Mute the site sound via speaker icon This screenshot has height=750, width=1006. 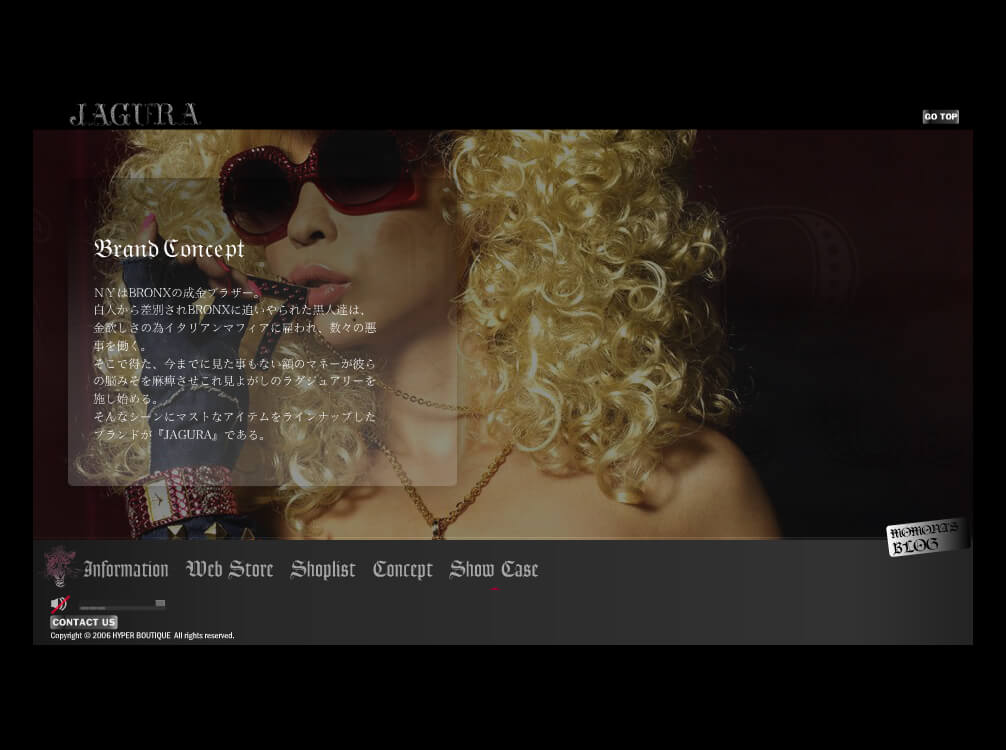tap(60, 604)
